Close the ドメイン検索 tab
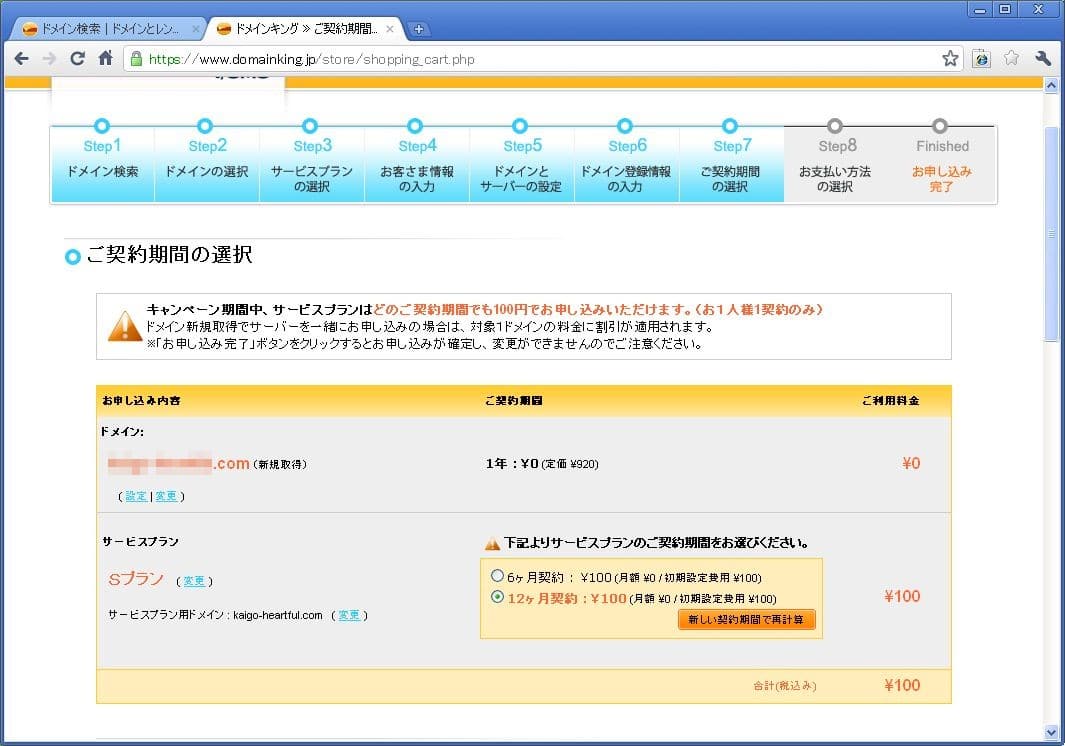 click(195, 29)
